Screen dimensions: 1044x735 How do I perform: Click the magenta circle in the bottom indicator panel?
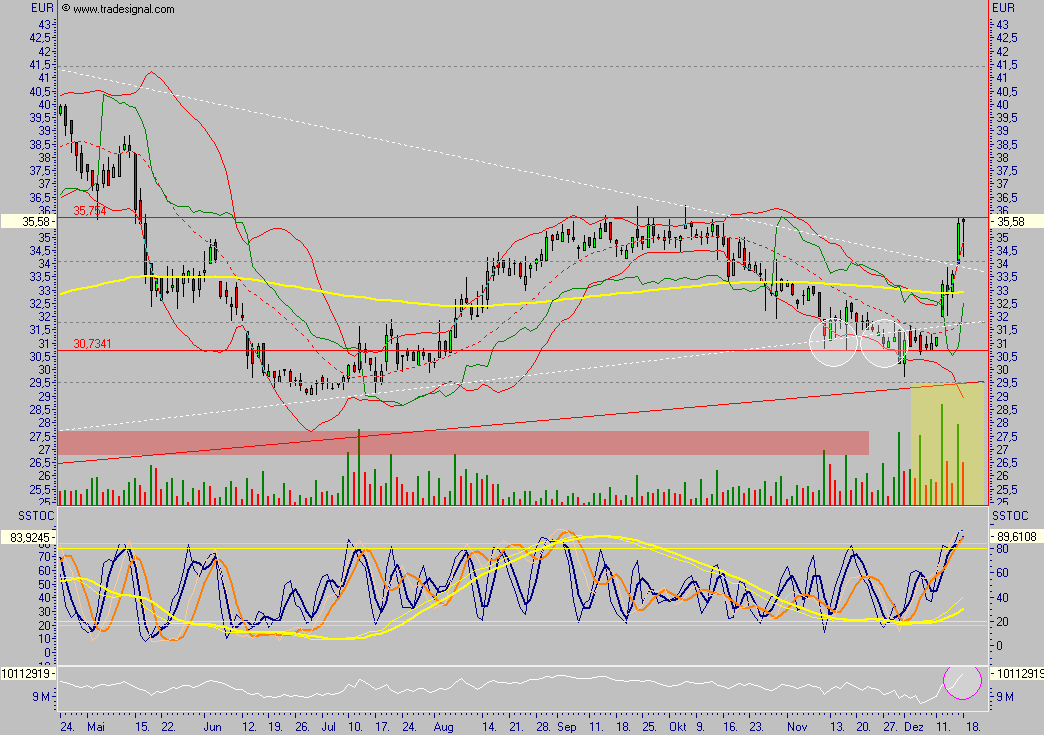964,682
